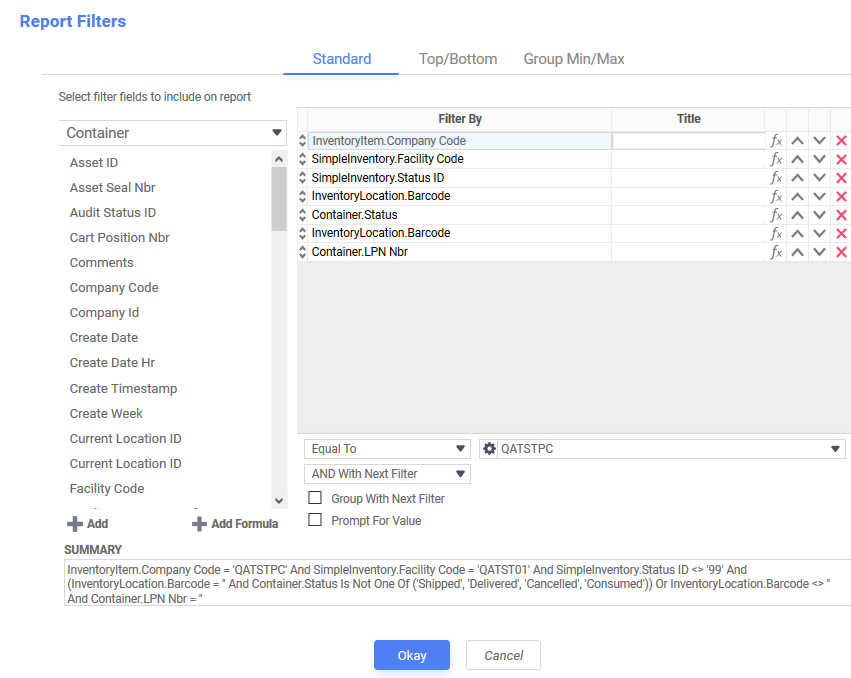Image resolution: width=851 pixels, height=678 pixels.
Task: Open the fx editor for Container.LPN Nbr
Action: [777, 251]
